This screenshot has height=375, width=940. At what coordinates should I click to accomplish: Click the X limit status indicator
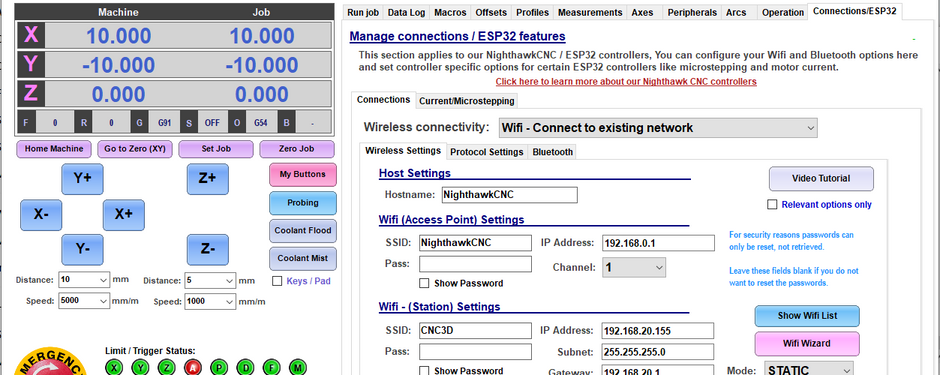[114, 367]
